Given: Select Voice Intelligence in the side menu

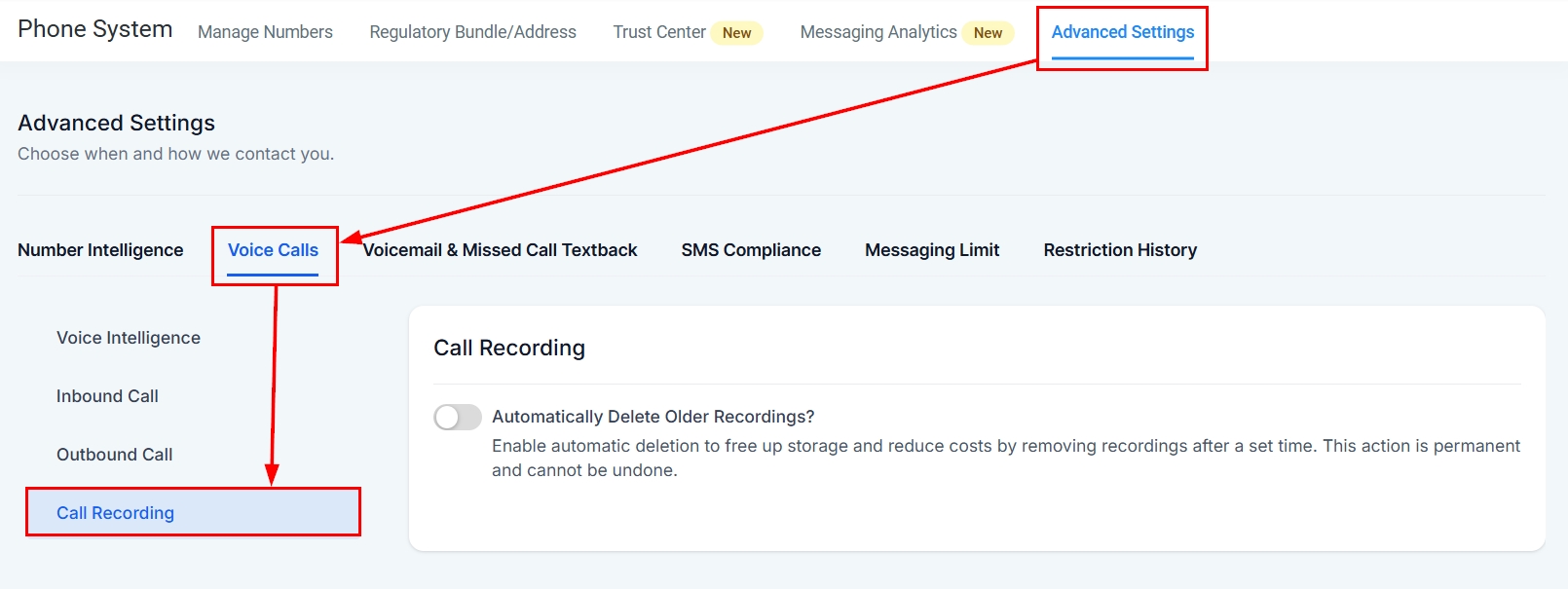Looking at the screenshot, I should pos(129,338).
